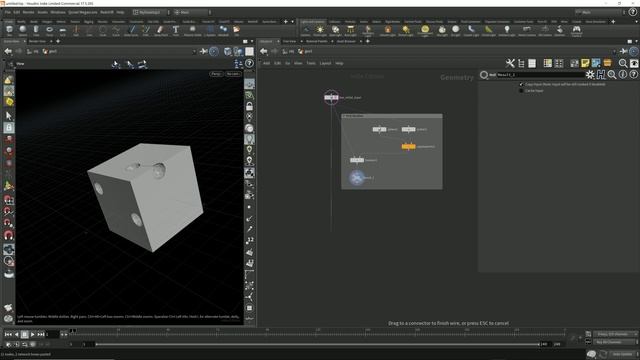Open the Edit menu in main menu bar

point(17,12)
